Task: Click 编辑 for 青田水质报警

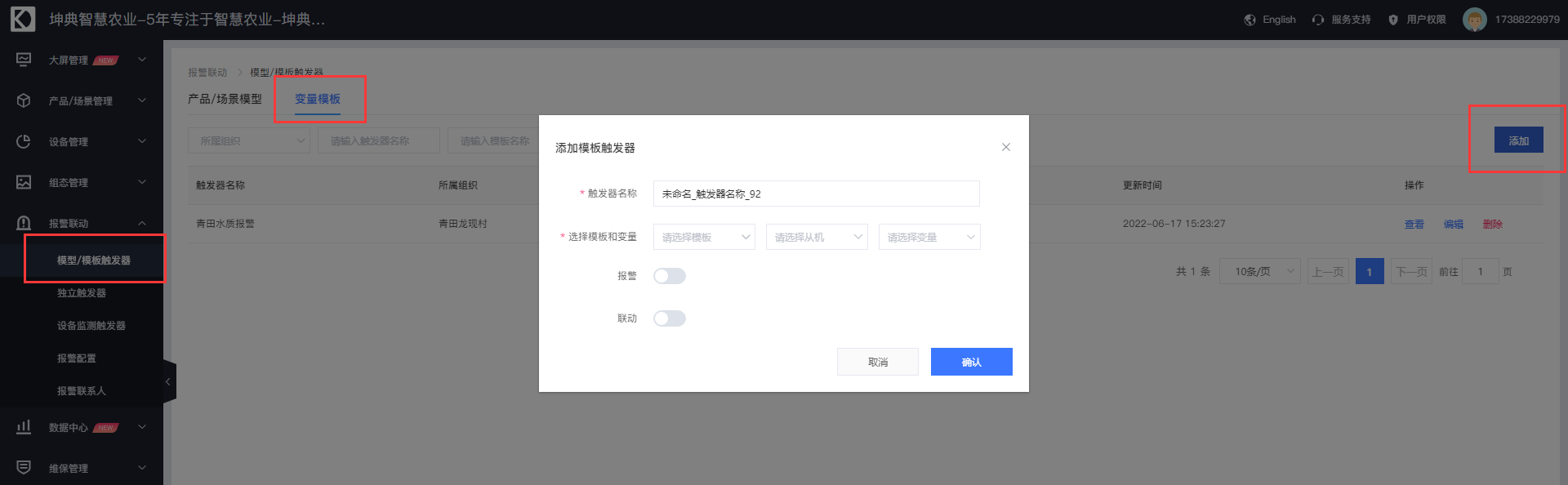Action: tap(1454, 224)
